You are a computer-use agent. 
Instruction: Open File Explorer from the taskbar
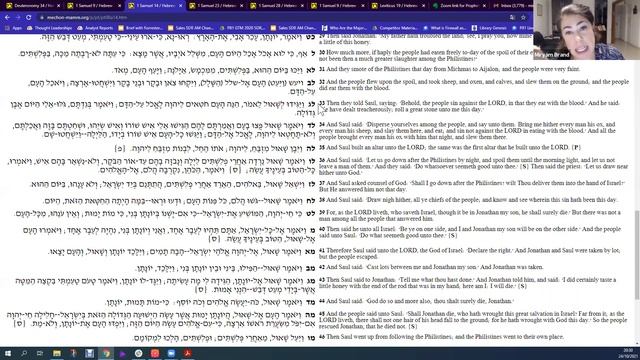[57, 353]
